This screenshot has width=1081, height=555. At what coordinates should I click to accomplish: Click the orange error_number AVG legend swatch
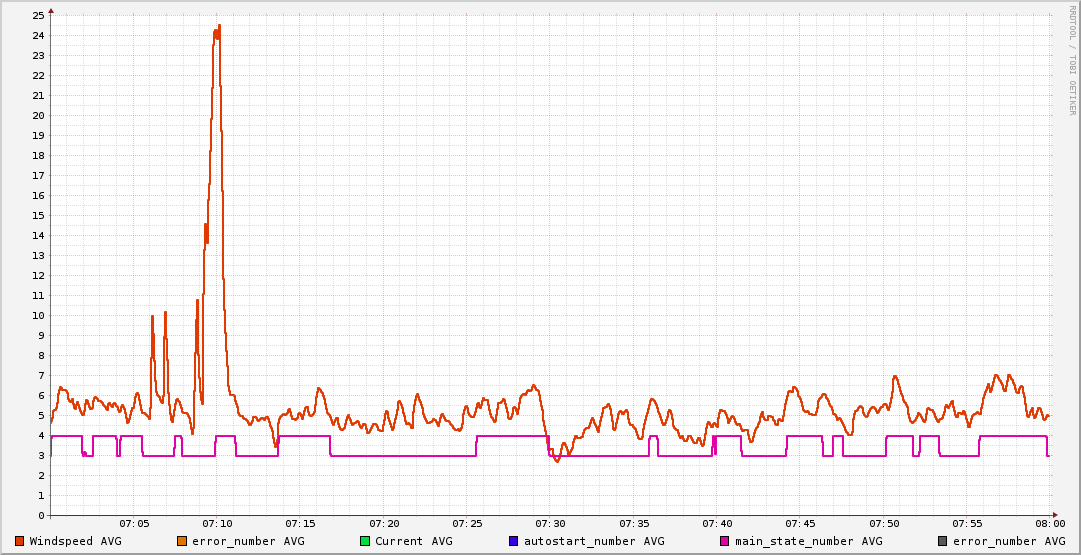182,541
